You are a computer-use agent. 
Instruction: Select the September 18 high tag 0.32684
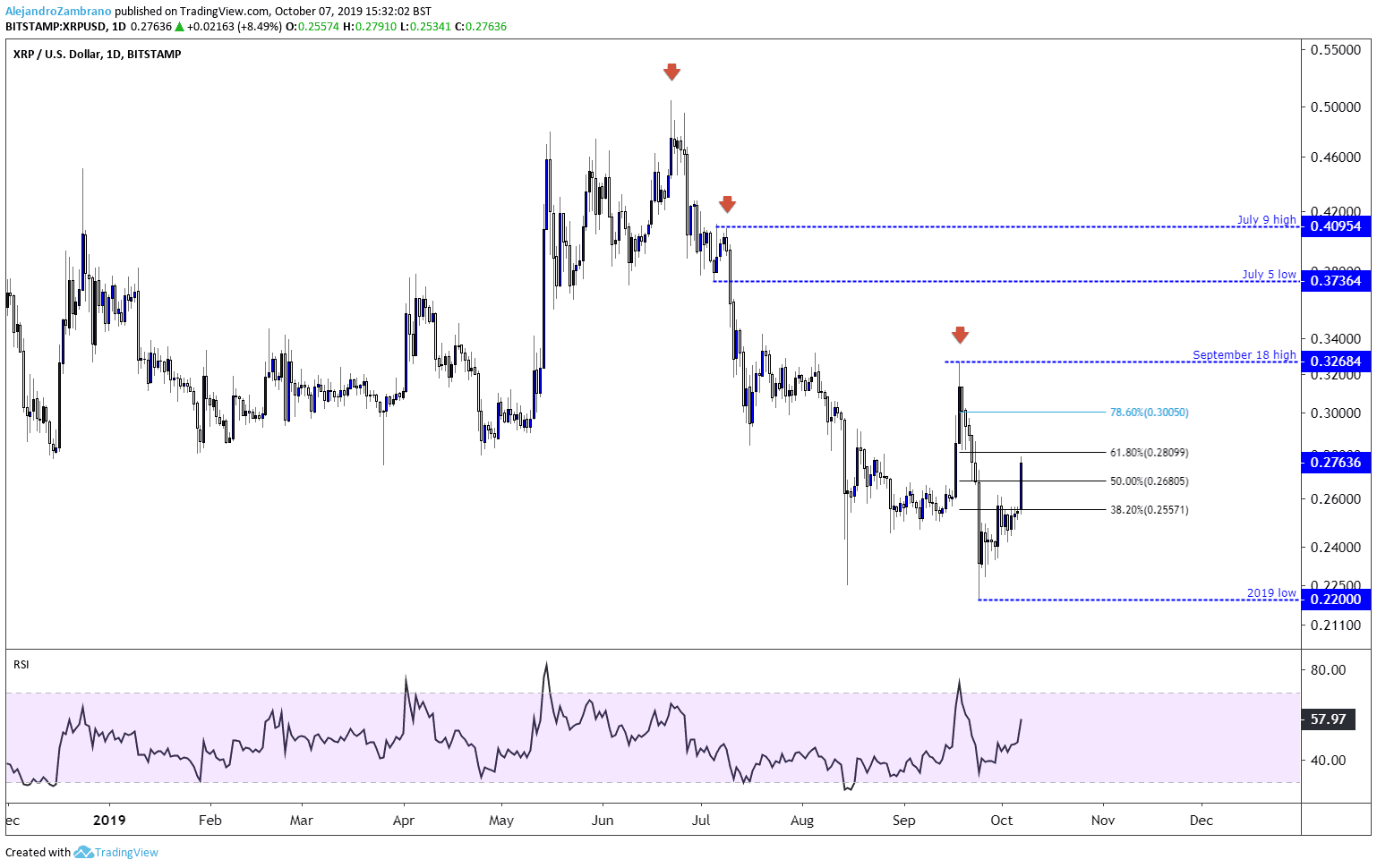1336,362
